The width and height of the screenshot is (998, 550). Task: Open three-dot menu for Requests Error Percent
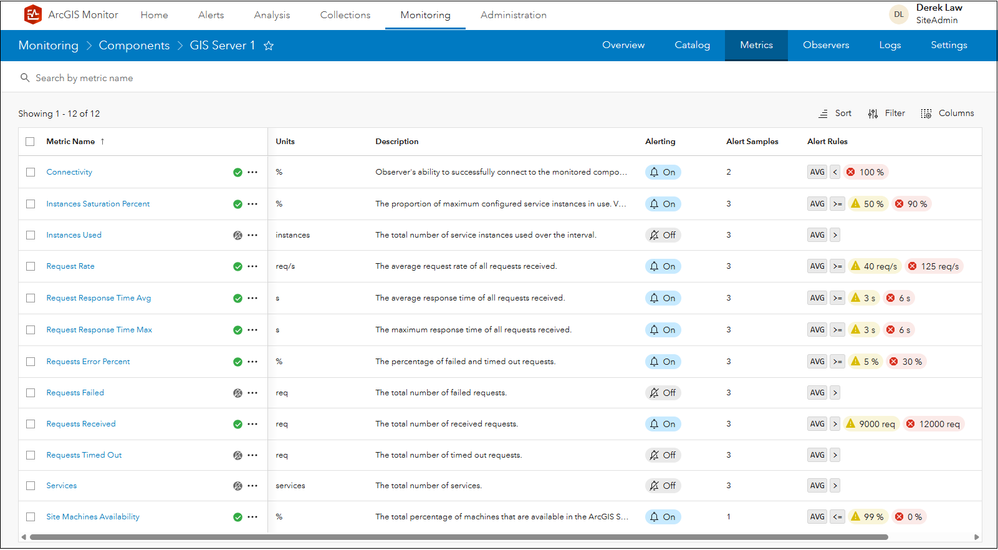pyautogui.click(x=253, y=362)
